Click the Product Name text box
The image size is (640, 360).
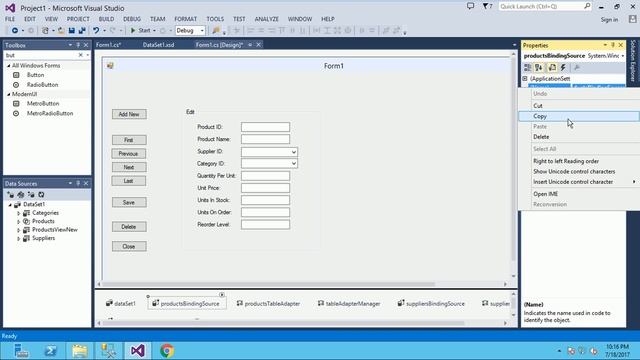click(x=265, y=139)
